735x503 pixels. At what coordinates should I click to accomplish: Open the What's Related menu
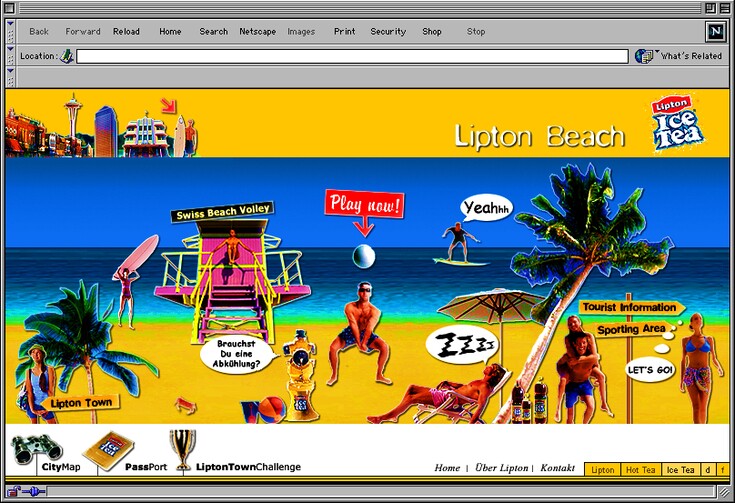(678, 56)
